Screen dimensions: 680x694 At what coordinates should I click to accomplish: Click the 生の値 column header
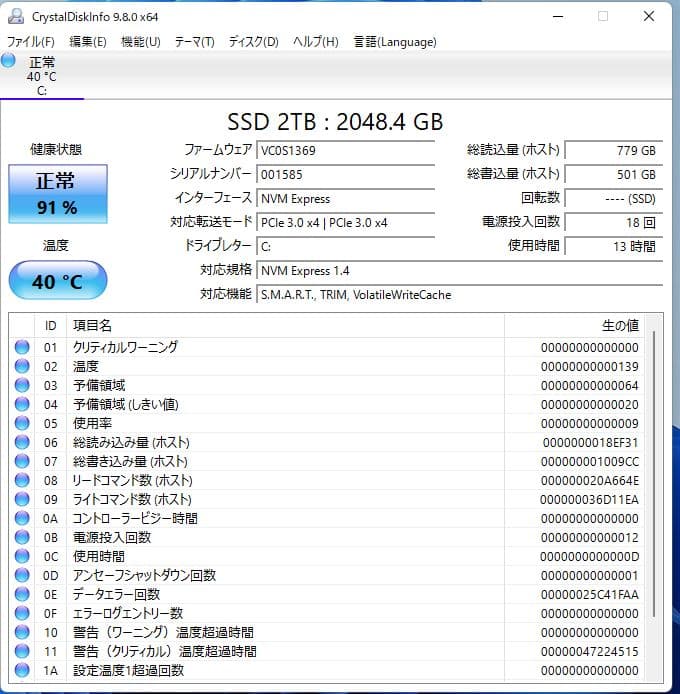click(574, 326)
